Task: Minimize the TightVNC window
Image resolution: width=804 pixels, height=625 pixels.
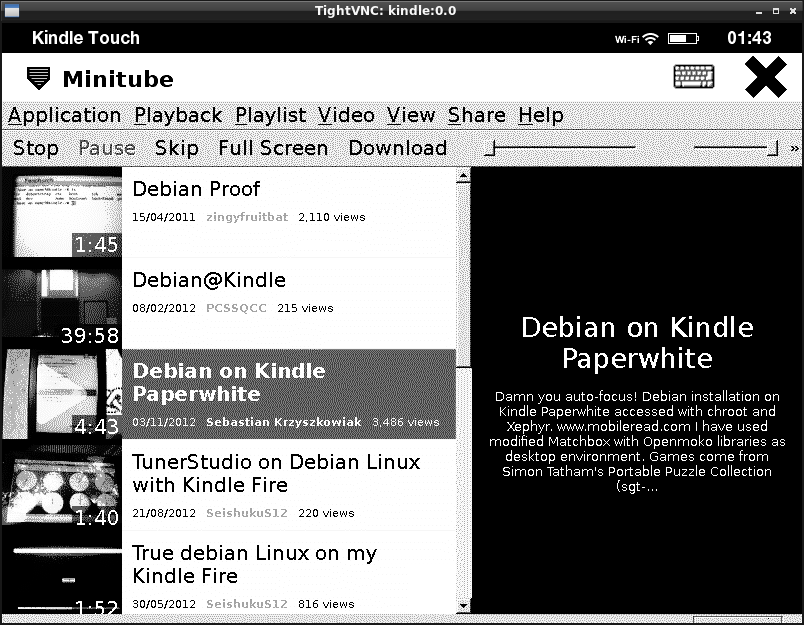Action: coord(759,11)
